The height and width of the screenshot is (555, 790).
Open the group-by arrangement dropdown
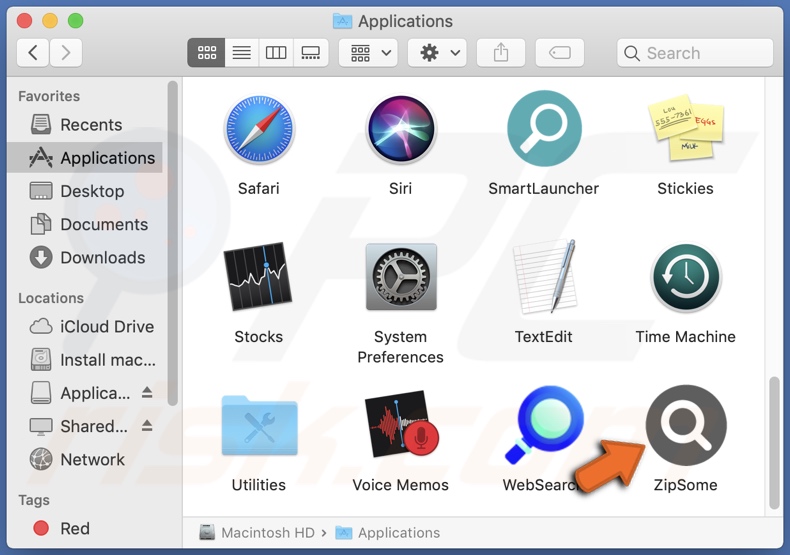tap(369, 53)
